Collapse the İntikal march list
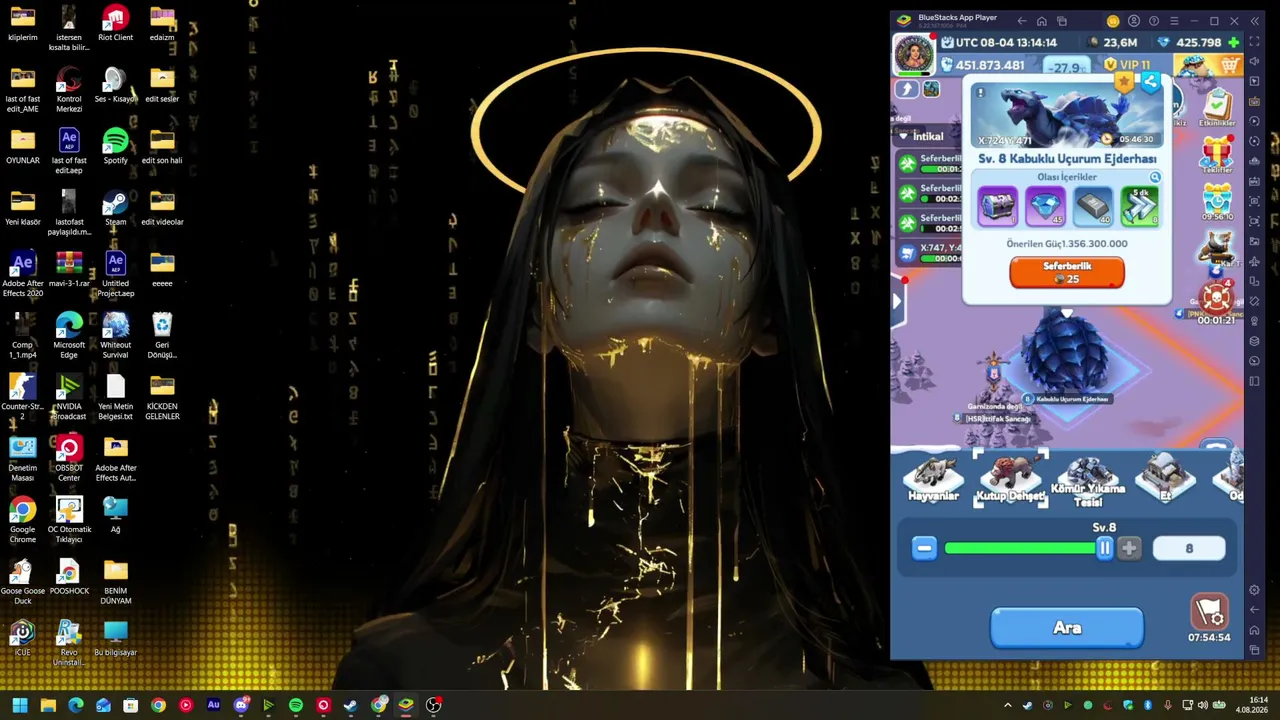This screenshot has width=1280, height=720. (904, 136)
